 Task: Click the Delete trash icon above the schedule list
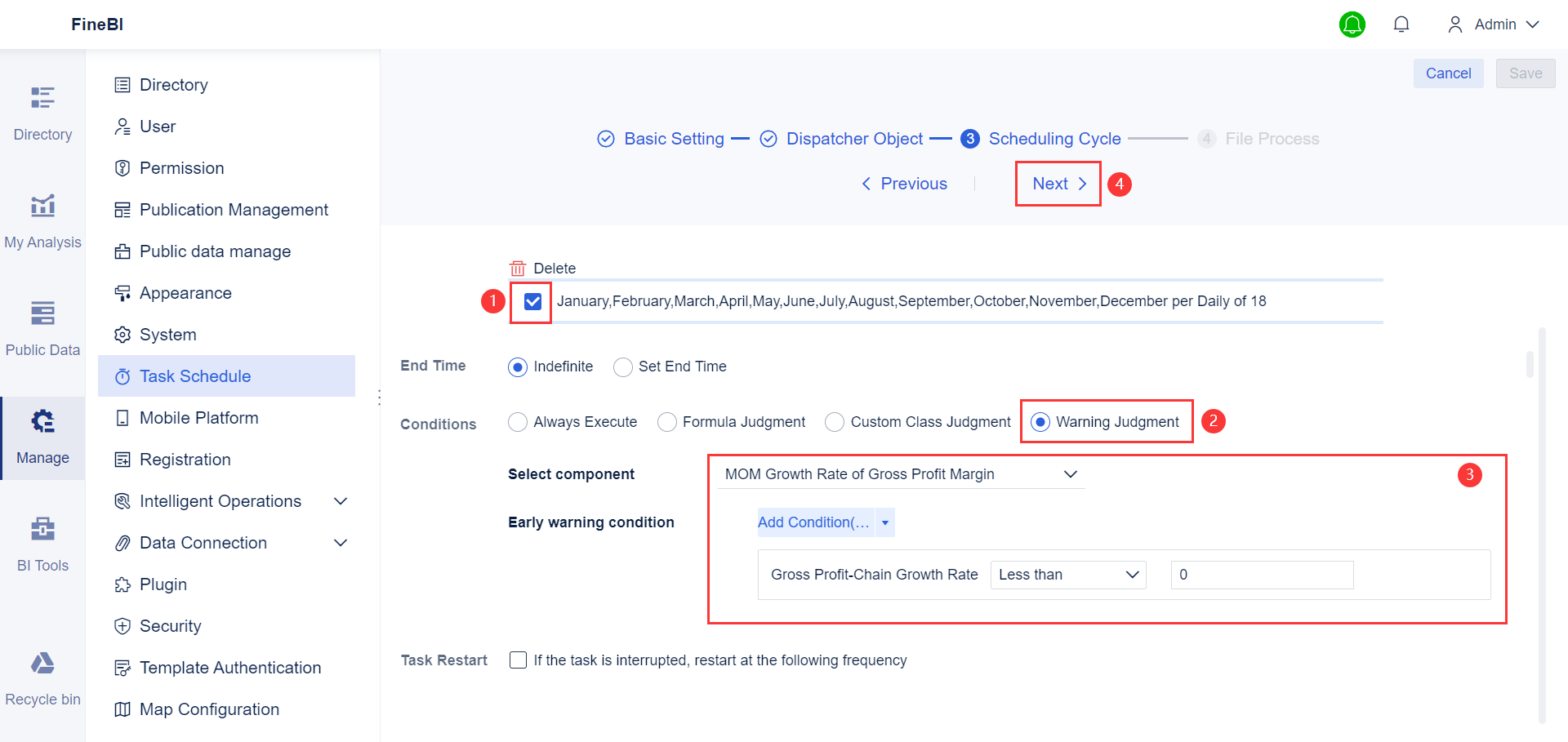pos(518,268)
